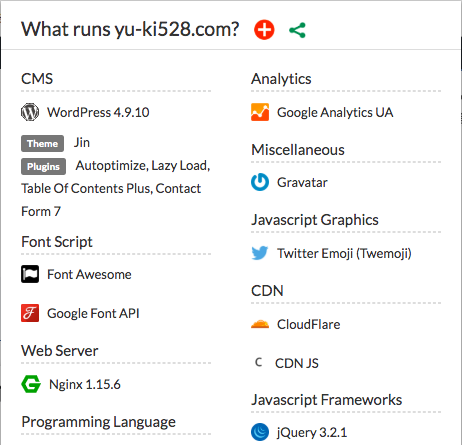
Task: Open the CDN JS entry
Action: (x=297, y=363)
